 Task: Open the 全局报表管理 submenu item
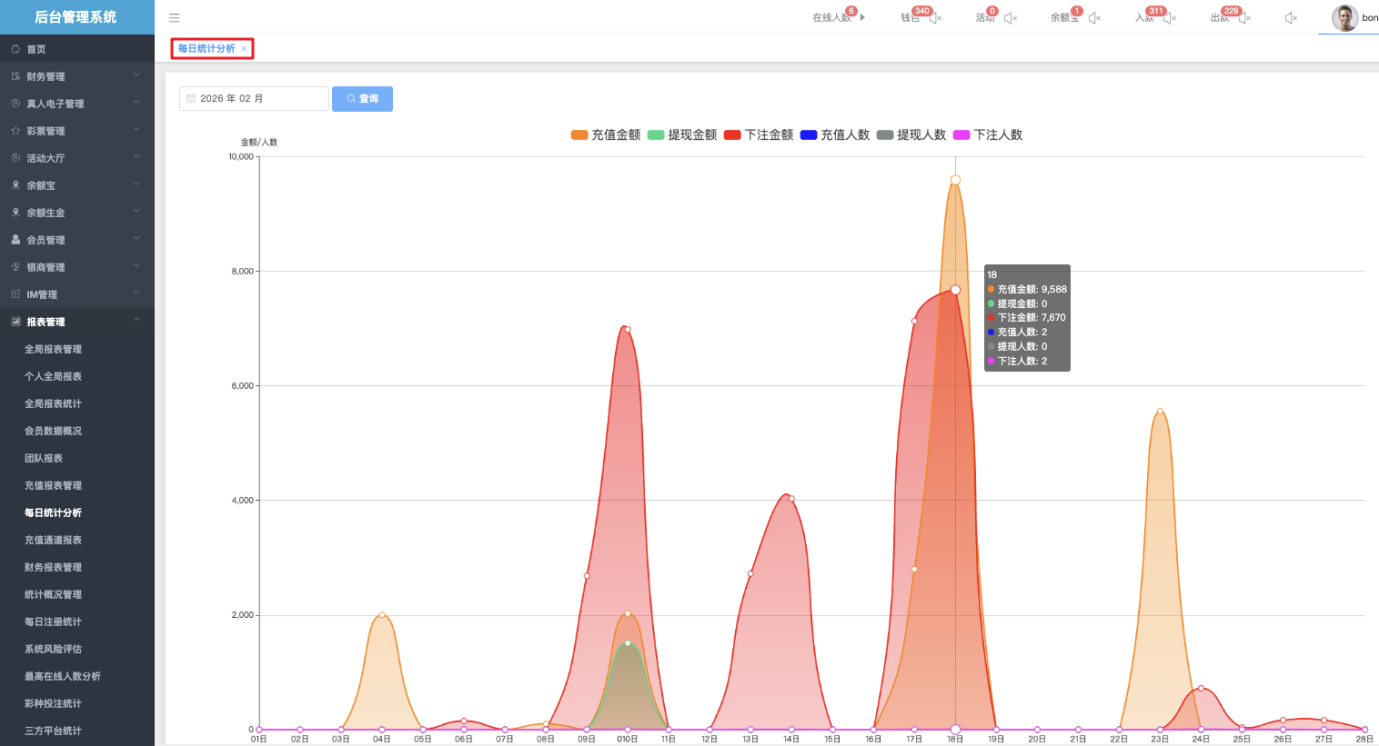(x=53, y=349)
